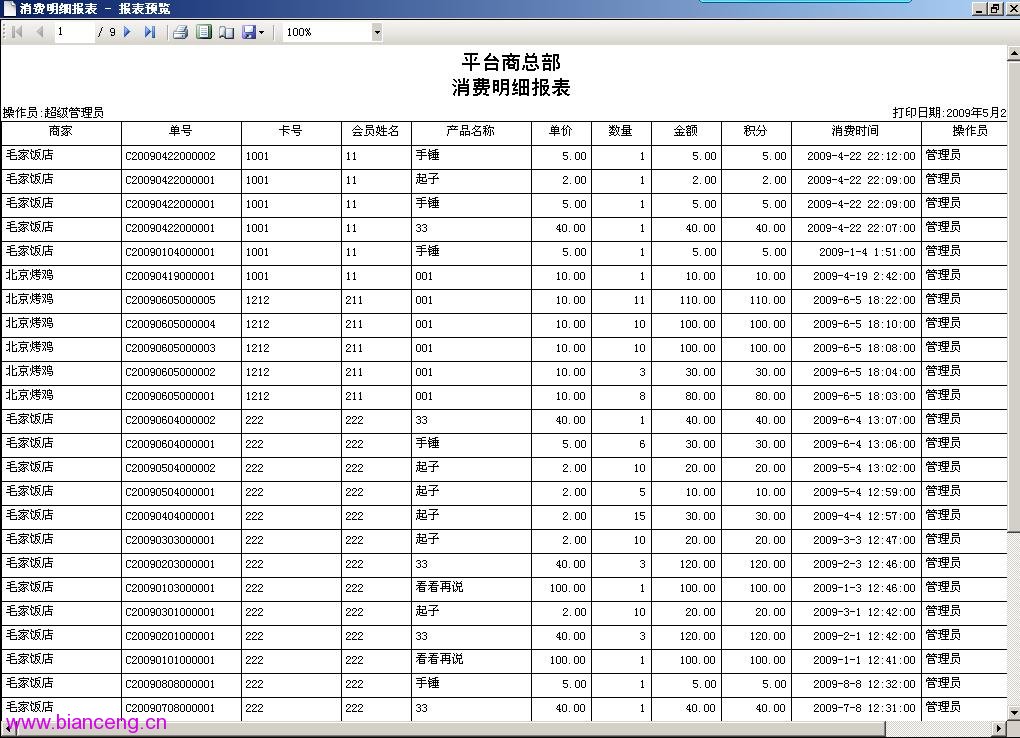Select order number C20090504000001

170,492
